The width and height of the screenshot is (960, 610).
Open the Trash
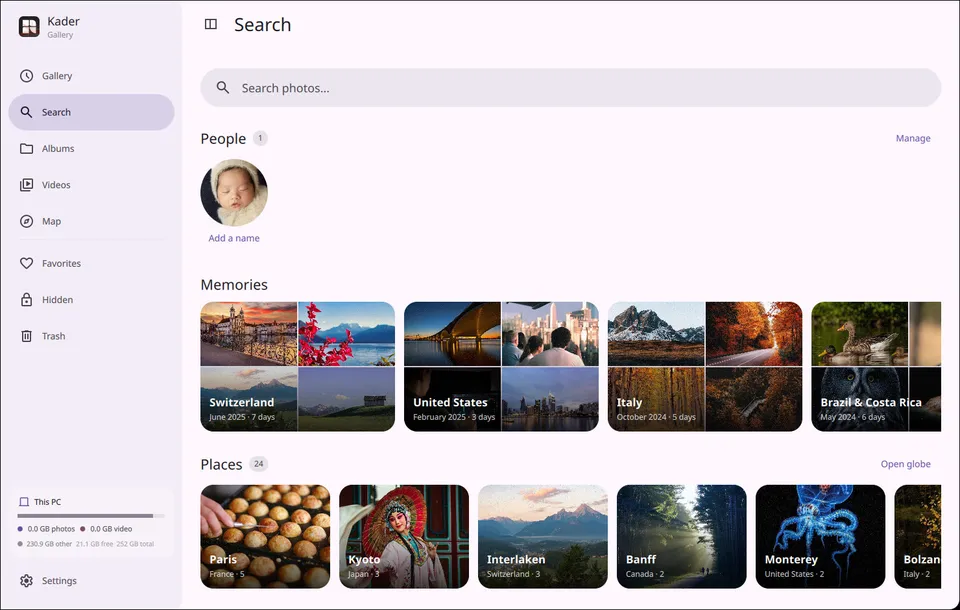pyautogui.click(x=91, y=336)
